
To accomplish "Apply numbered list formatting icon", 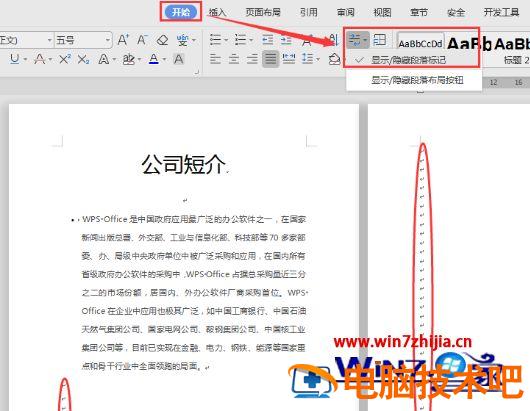I will point(240,40).
